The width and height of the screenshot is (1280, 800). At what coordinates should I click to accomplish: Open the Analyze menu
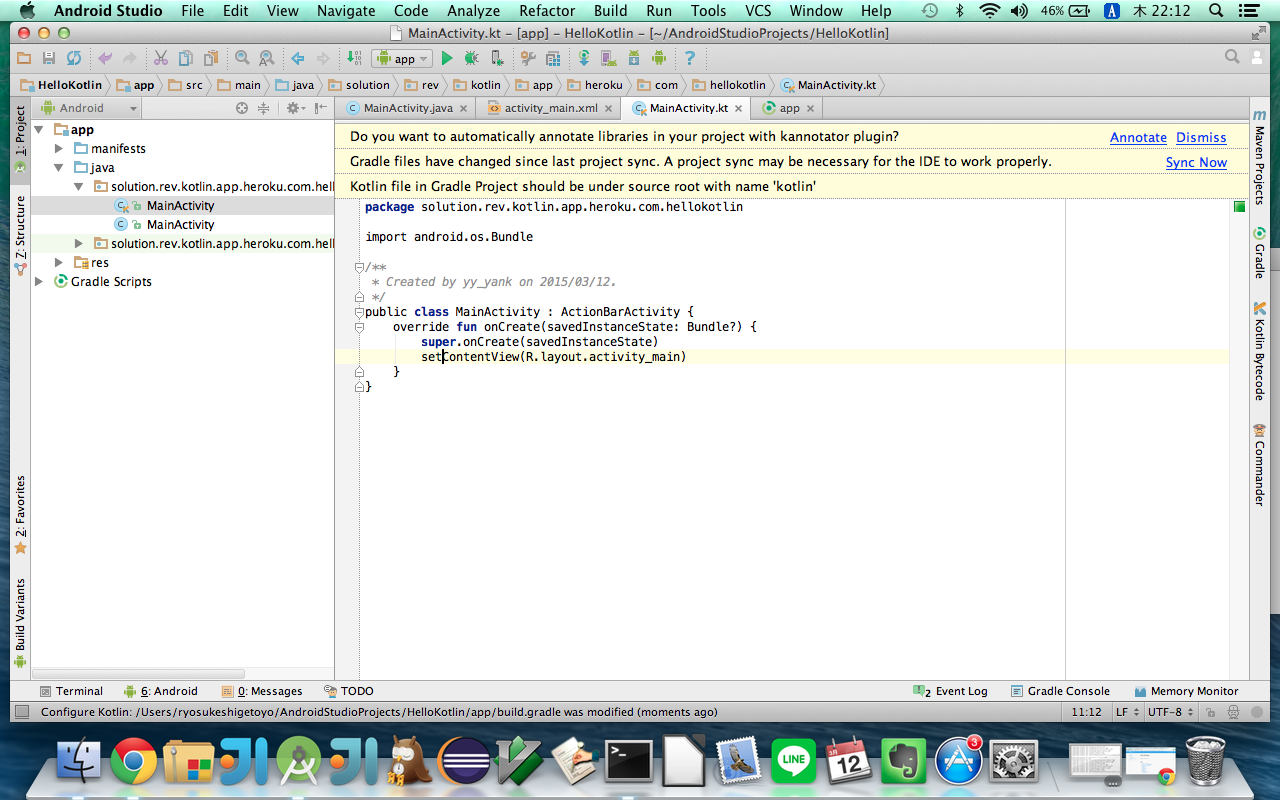coord(474,11)
